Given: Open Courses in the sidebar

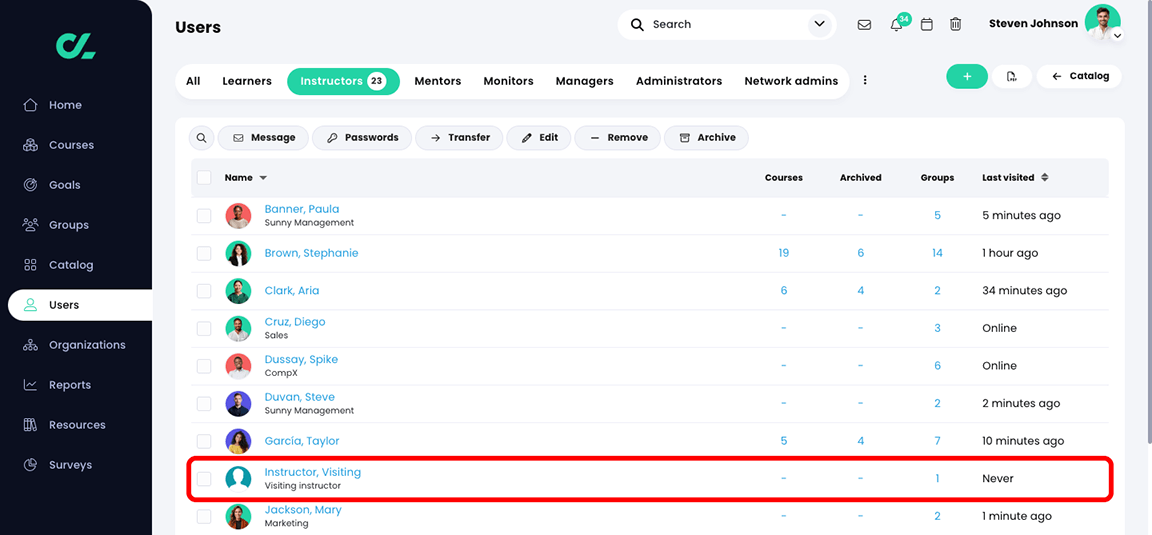Looking at the screenshot, I should tap(58, 145).
